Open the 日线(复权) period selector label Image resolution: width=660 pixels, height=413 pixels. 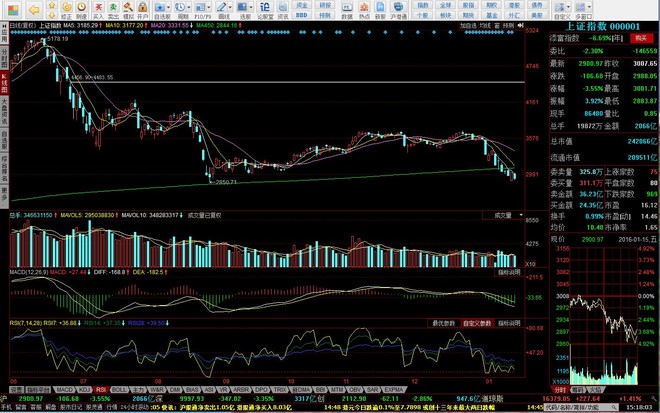tap(23, 26)
